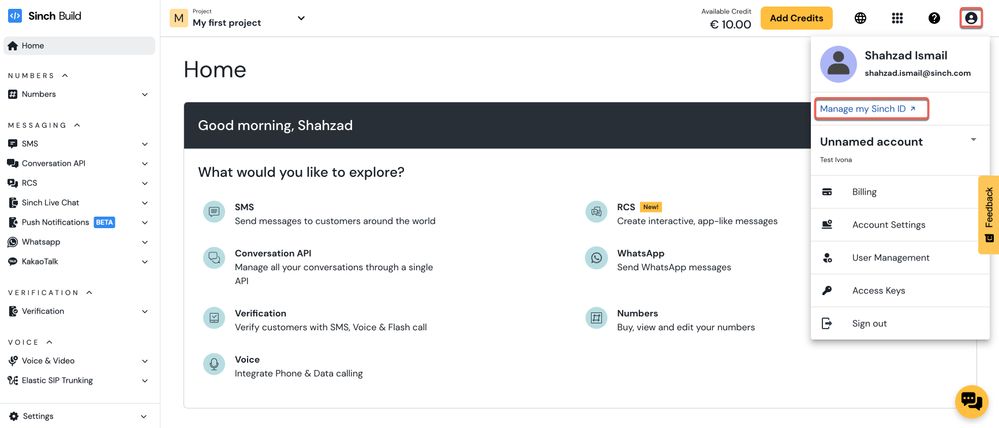Open the apps grid icon

point(897,18)
